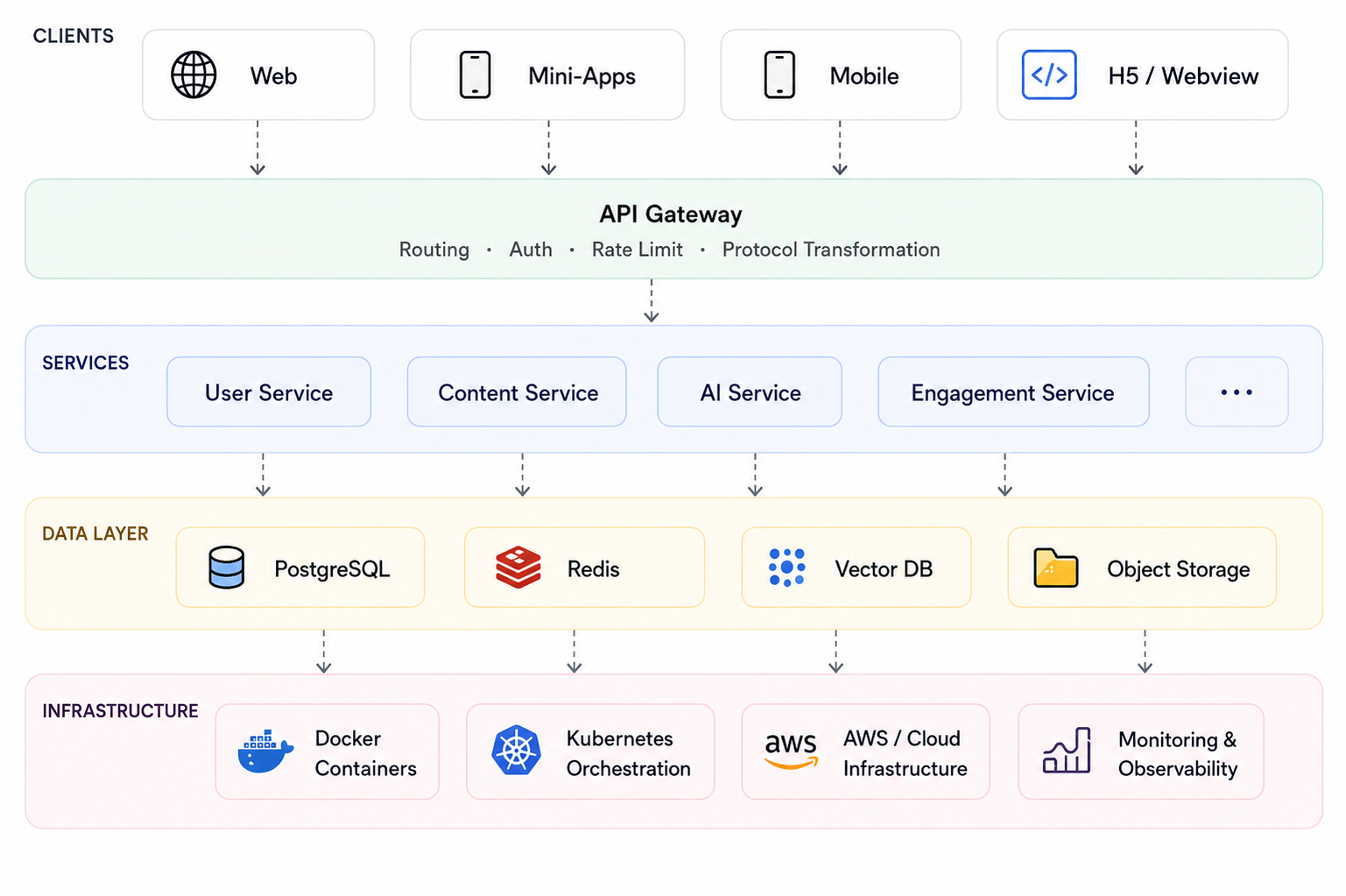
Task: Select the Content Service box
Action: tap(517, 392)
